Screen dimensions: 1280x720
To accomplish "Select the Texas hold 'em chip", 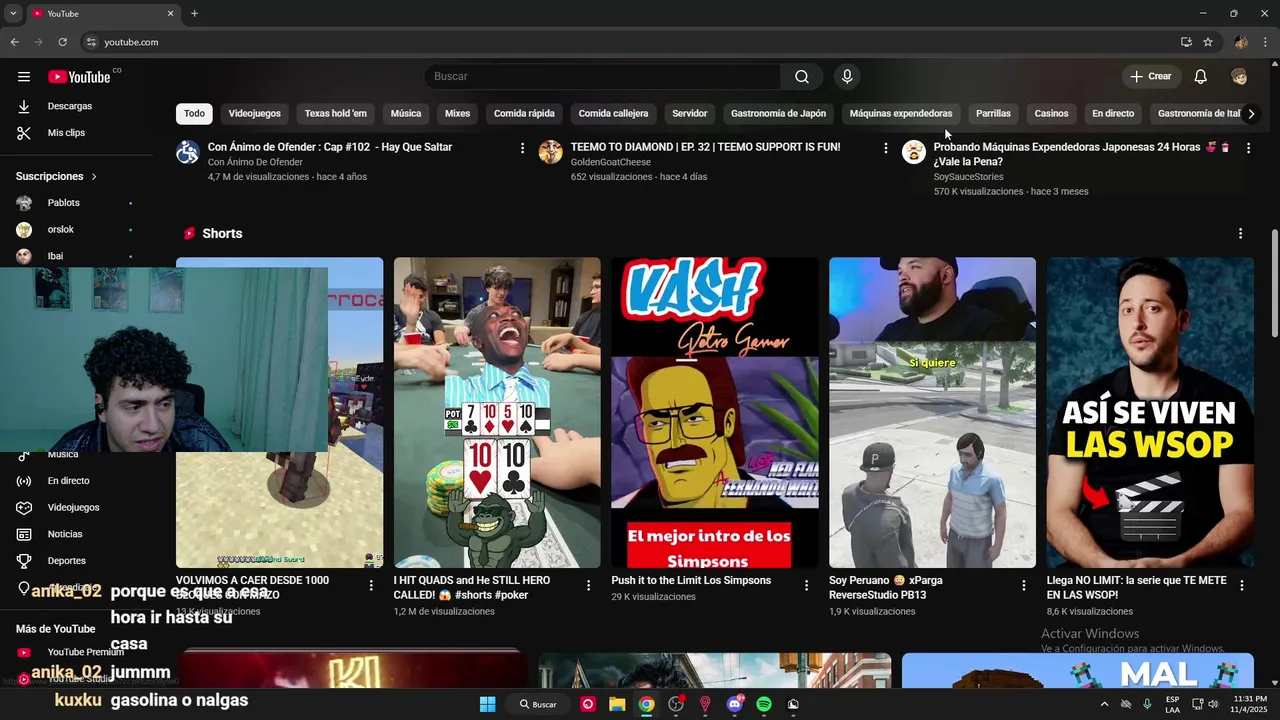I will [x=336, y=114].
